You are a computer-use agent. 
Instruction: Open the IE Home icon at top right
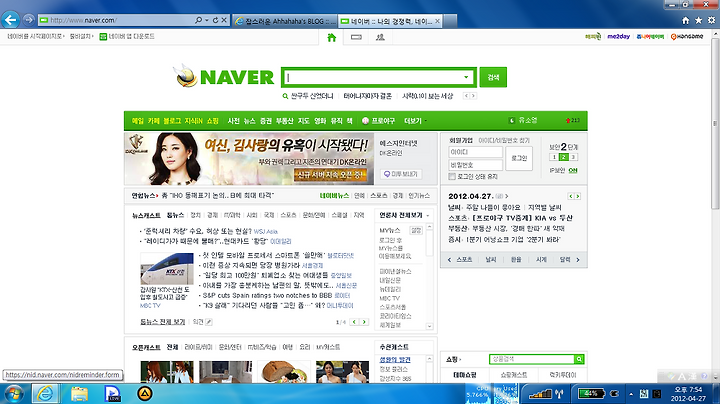686,20
